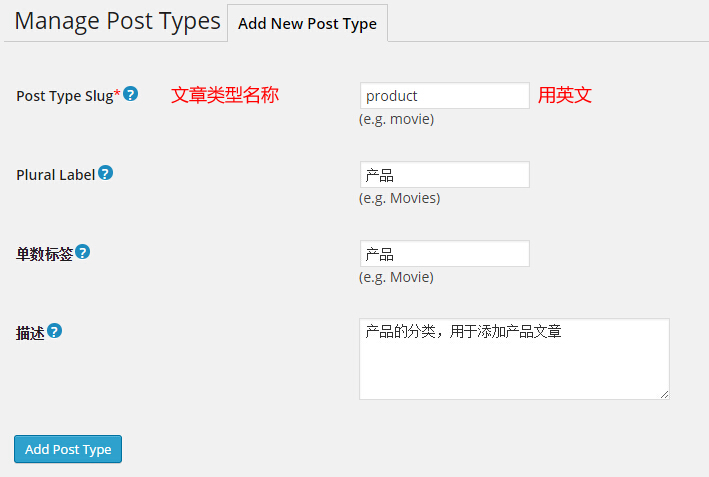Click inside the 描述 description textarea
This screenshot has height=477, width=709.
[x=514, y=359]
